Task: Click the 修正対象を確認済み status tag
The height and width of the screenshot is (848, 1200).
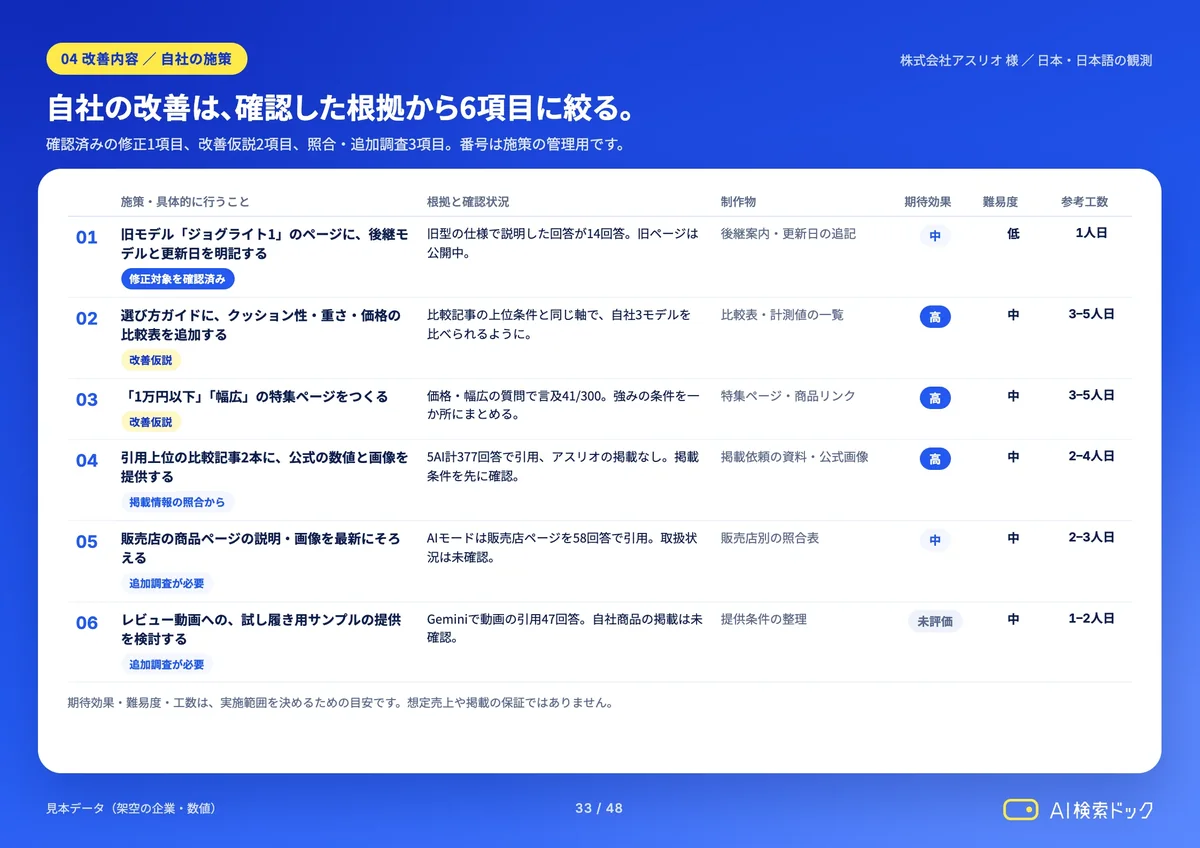Action: (178, 279)
